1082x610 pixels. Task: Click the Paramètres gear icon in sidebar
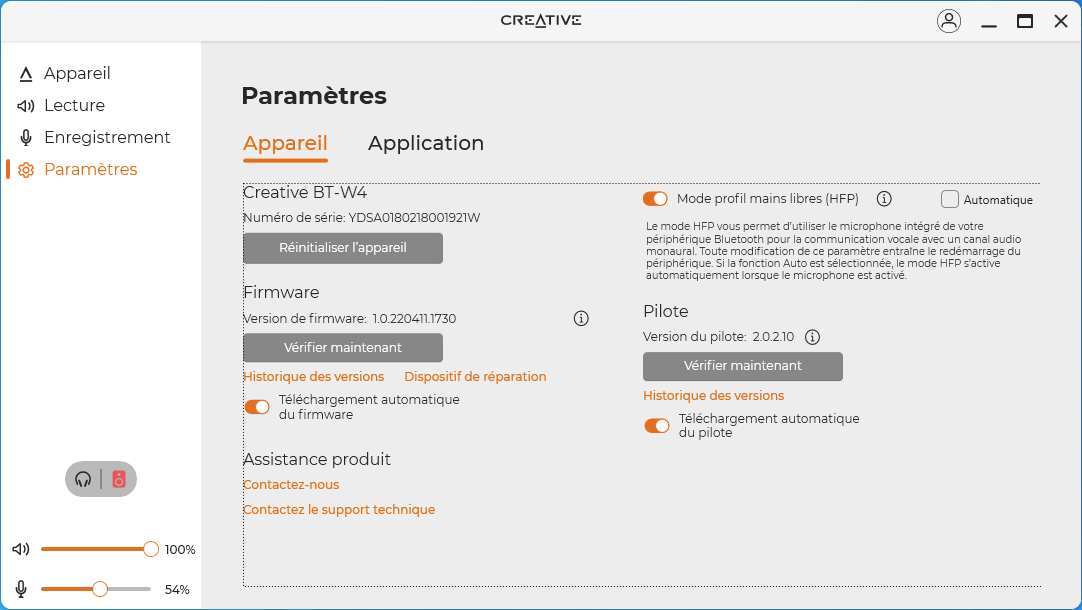click(26, 170)
